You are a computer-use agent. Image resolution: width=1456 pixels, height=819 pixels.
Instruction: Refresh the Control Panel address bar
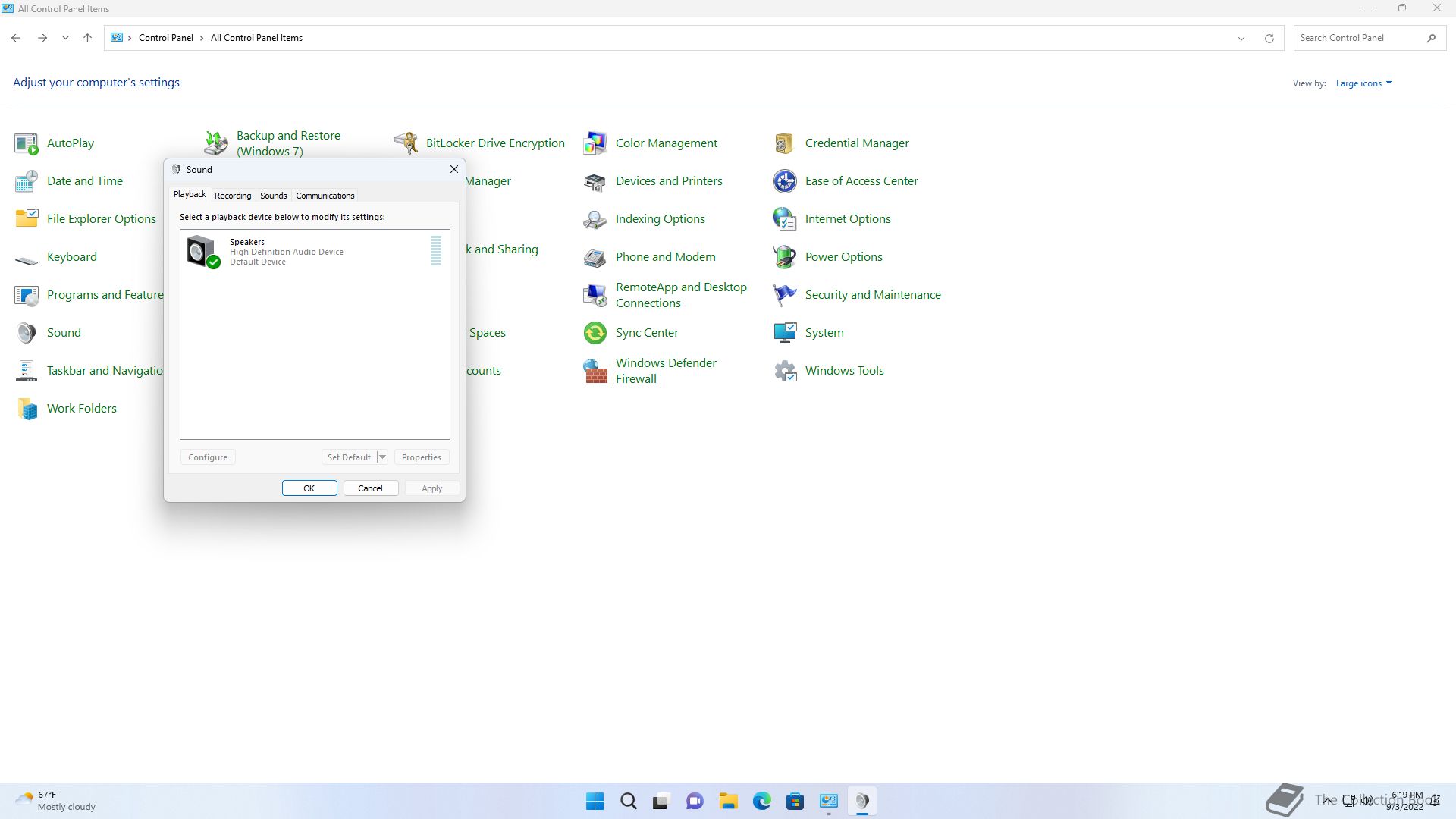1269,38
